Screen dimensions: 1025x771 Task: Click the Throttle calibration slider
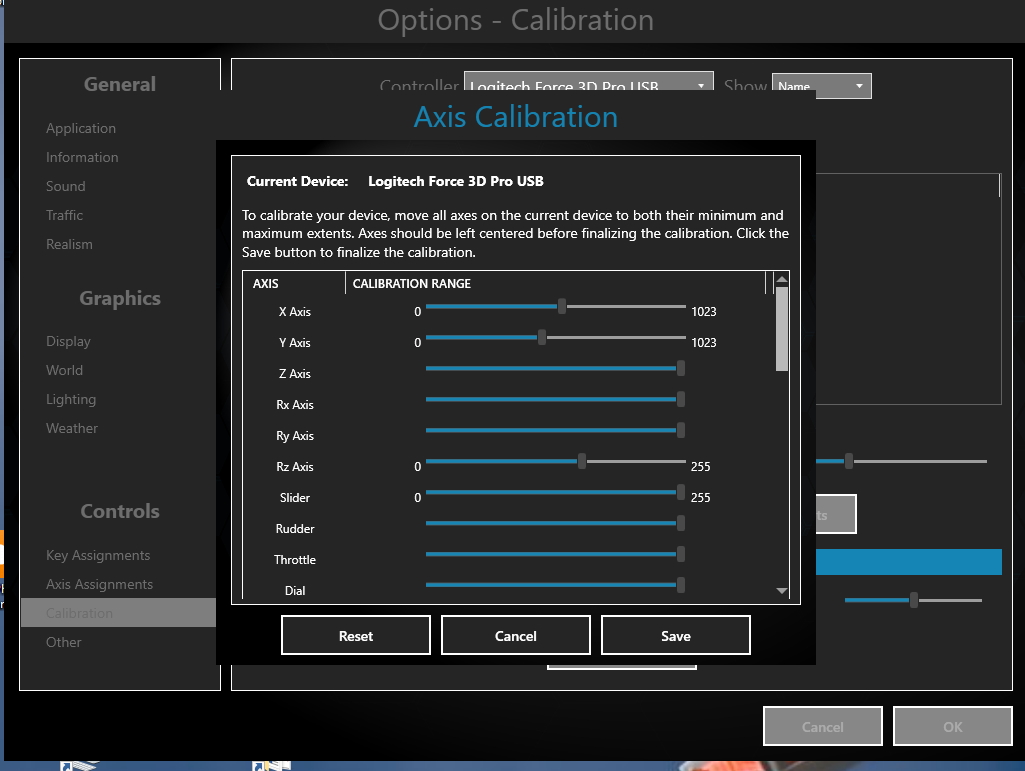coord(556,554)
